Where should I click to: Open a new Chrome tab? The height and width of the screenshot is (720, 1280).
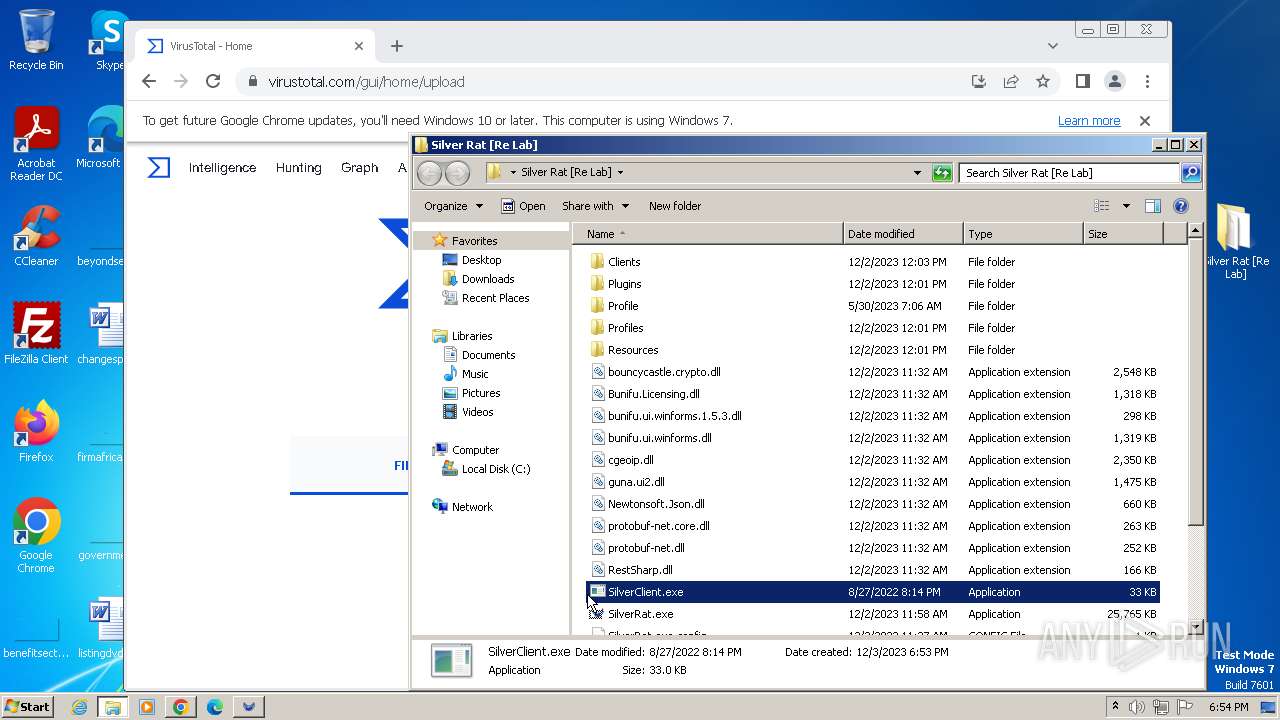397,46
